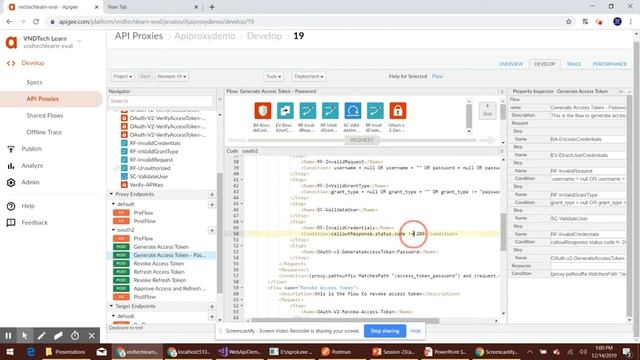The width and height of the screenshot is (640, 360).
Task: Go to Apiproxydemo breadcrumb link
Action: 204,36
